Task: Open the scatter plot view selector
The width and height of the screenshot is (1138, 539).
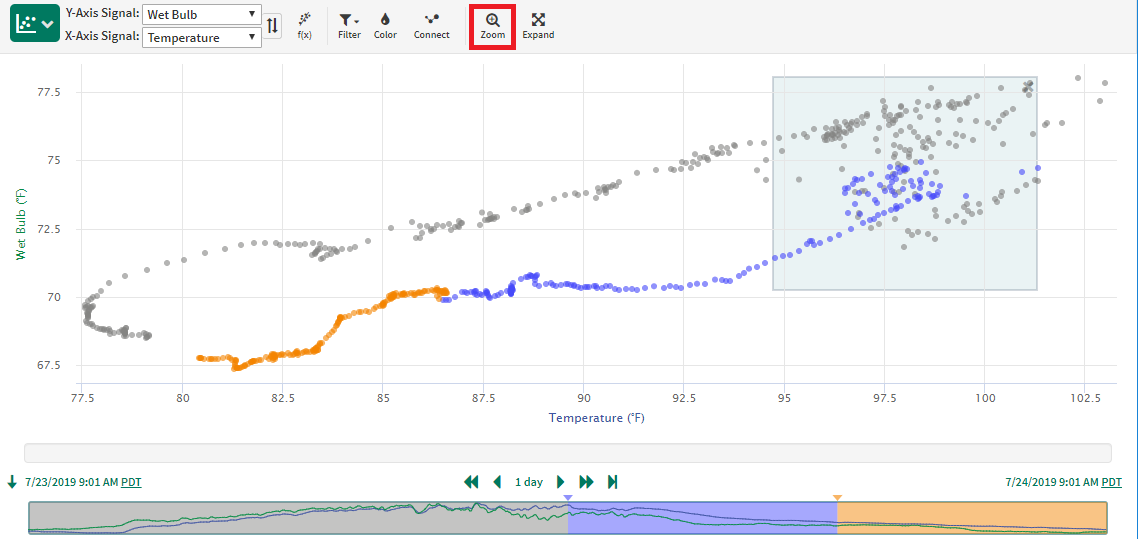Action: 35,24
